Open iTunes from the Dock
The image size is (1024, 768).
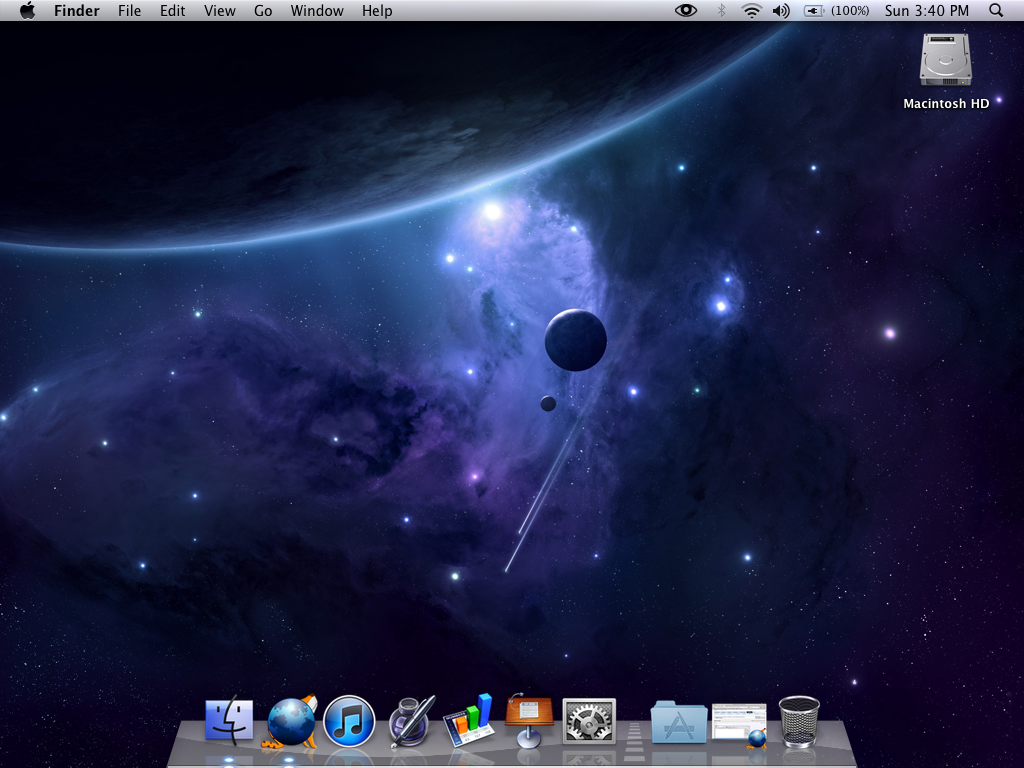[349, 722]
